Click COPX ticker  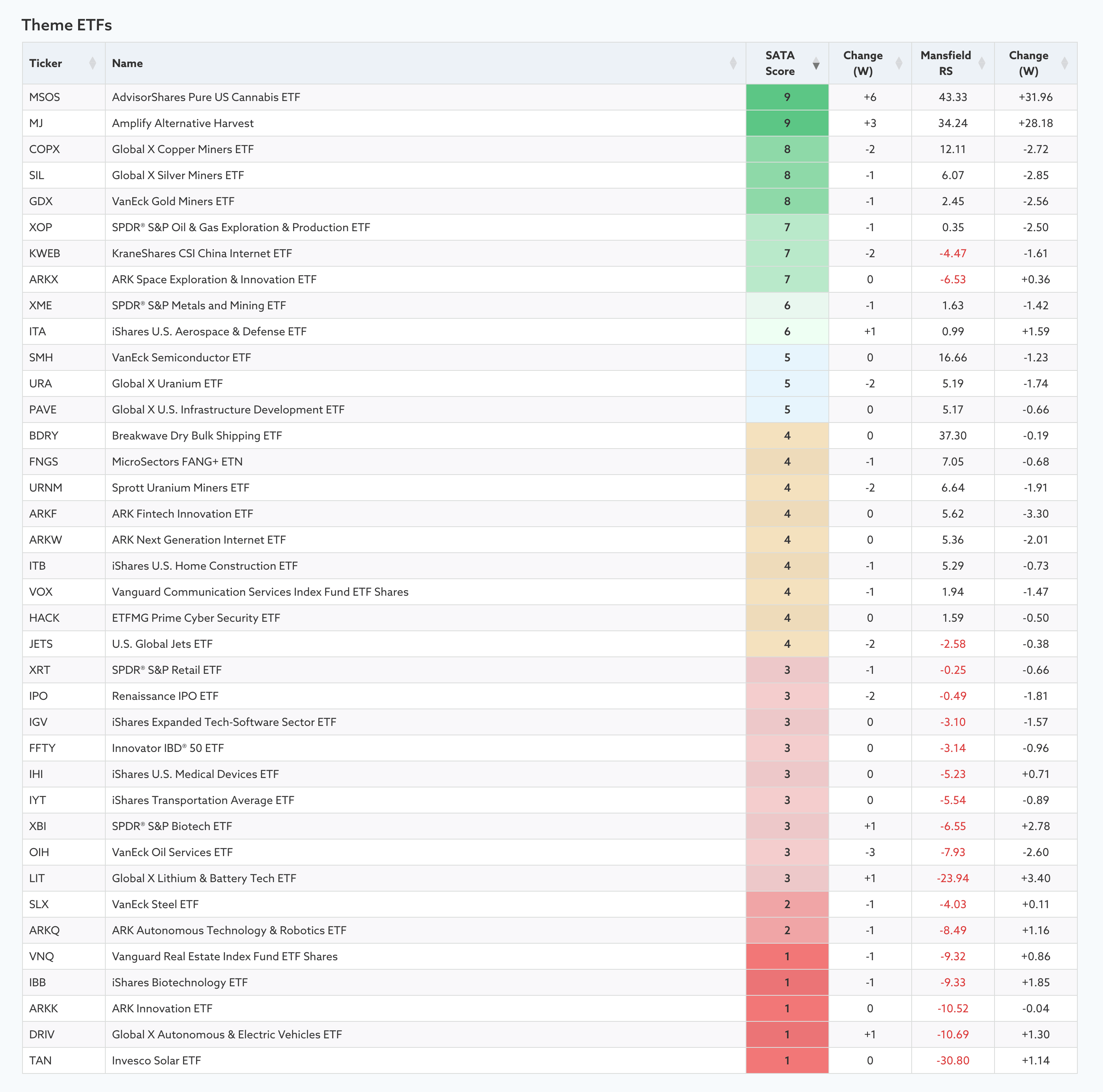pos(45,149)
